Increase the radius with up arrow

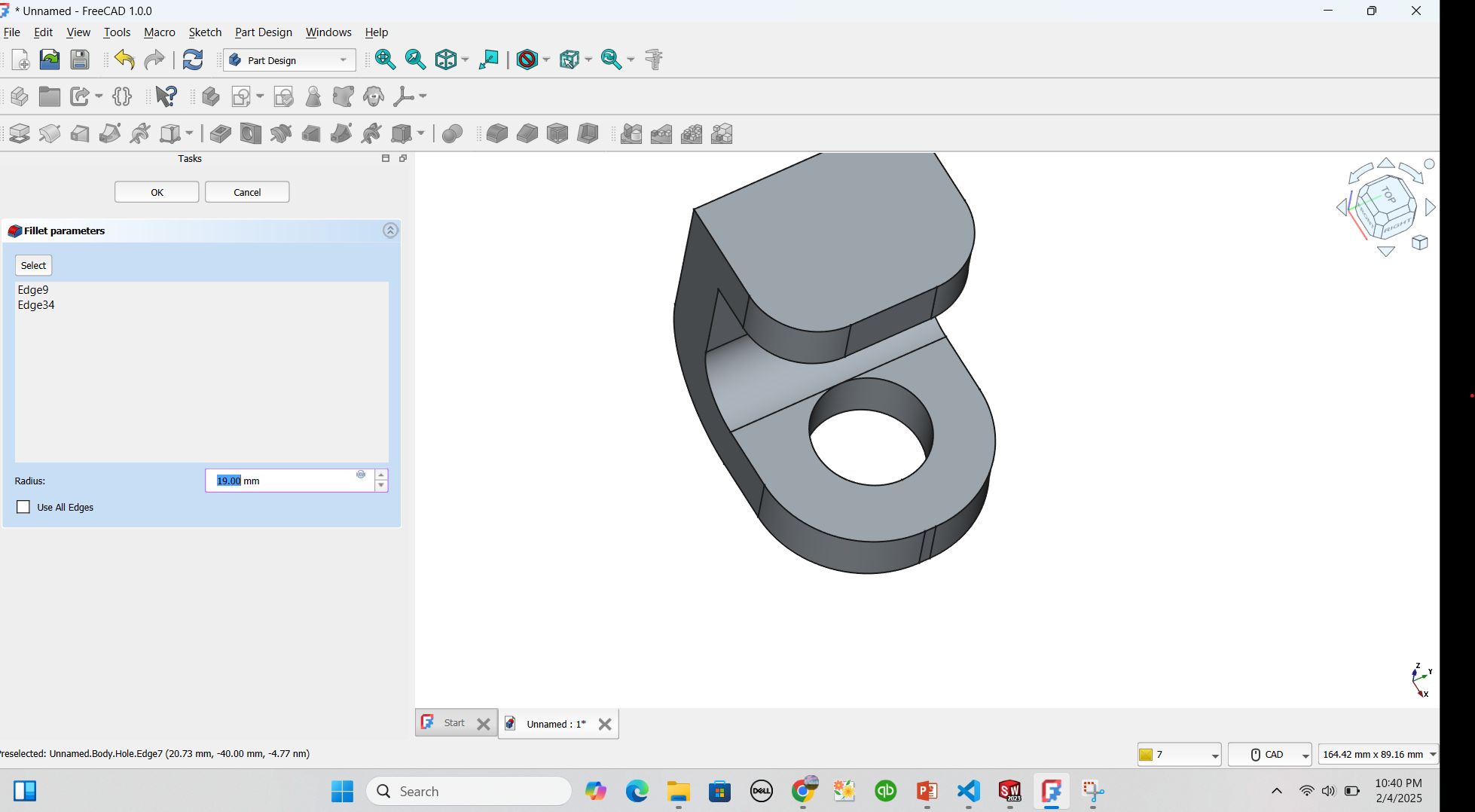(381, 475)
